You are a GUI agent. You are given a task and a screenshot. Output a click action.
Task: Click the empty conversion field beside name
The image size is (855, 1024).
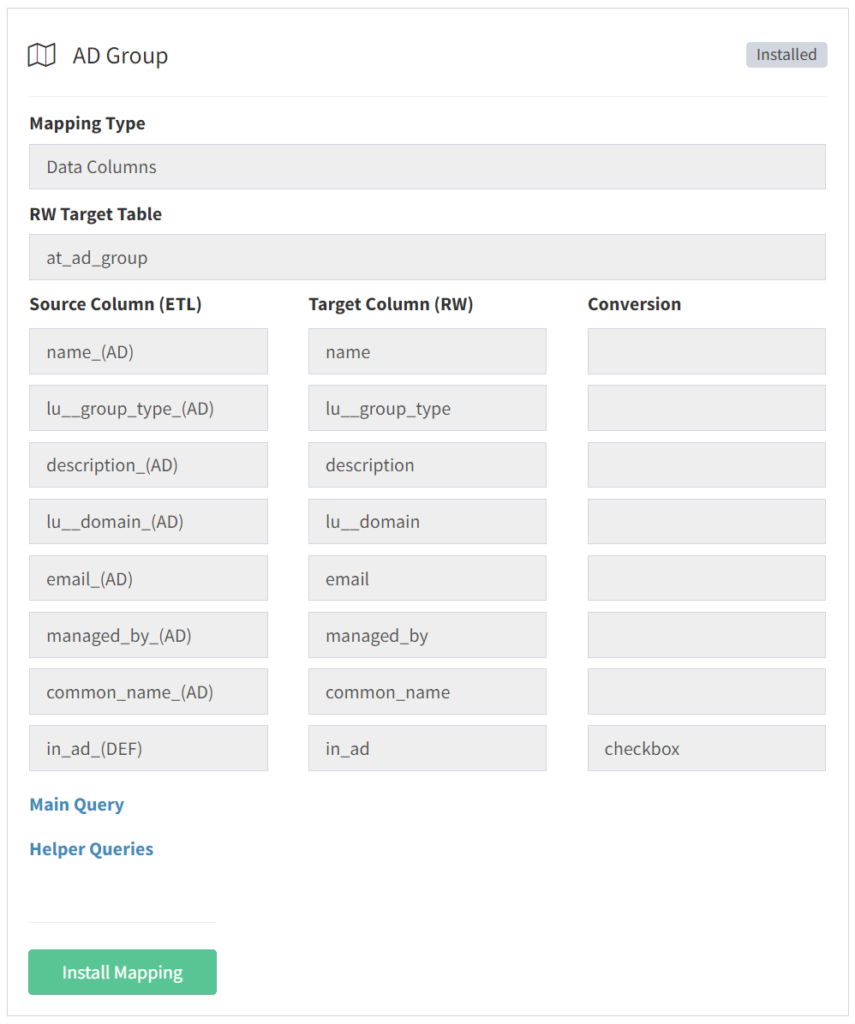(706, 351)
